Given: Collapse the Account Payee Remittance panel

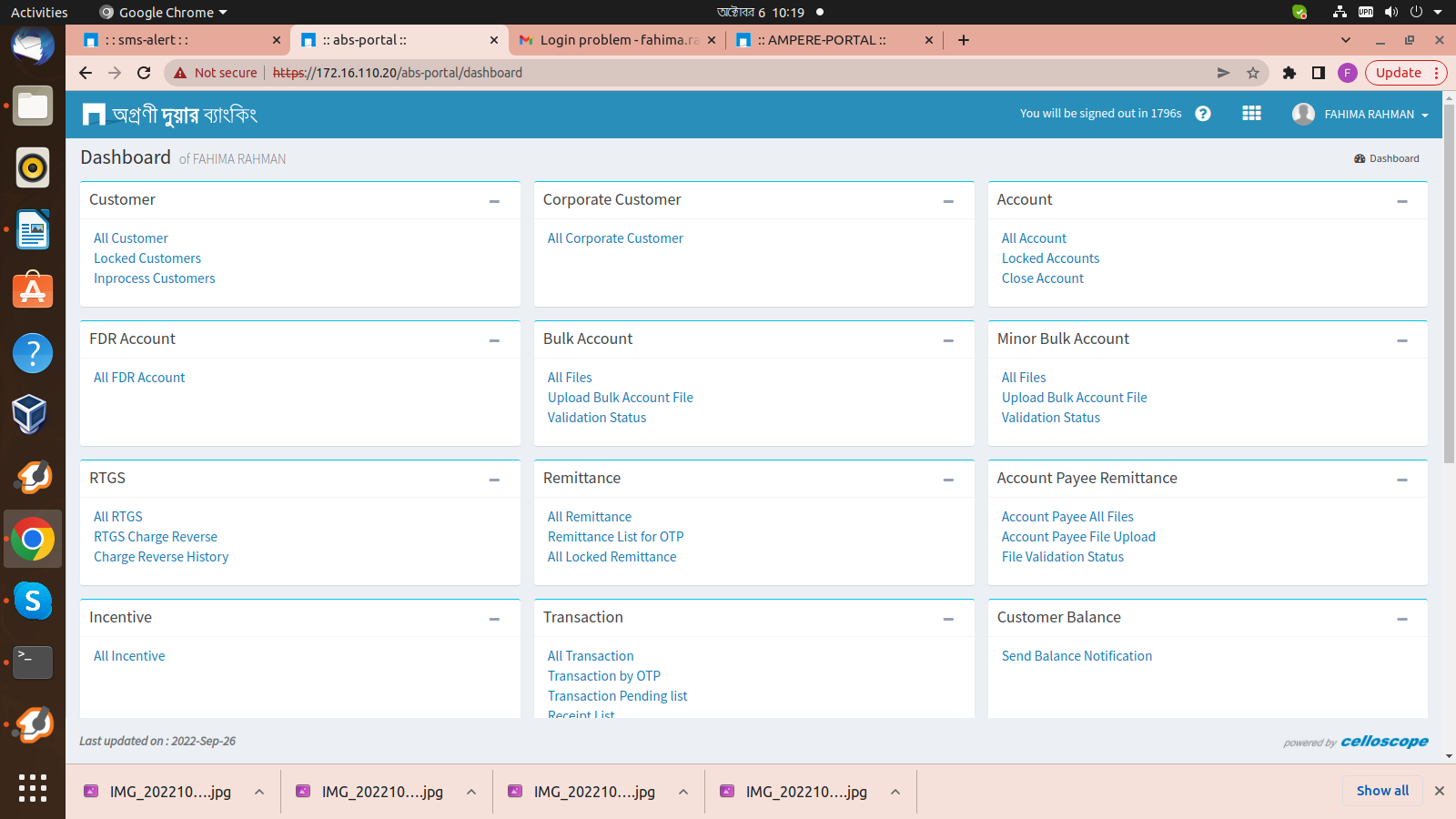Looking at the screenshot, I should 1402,480.
